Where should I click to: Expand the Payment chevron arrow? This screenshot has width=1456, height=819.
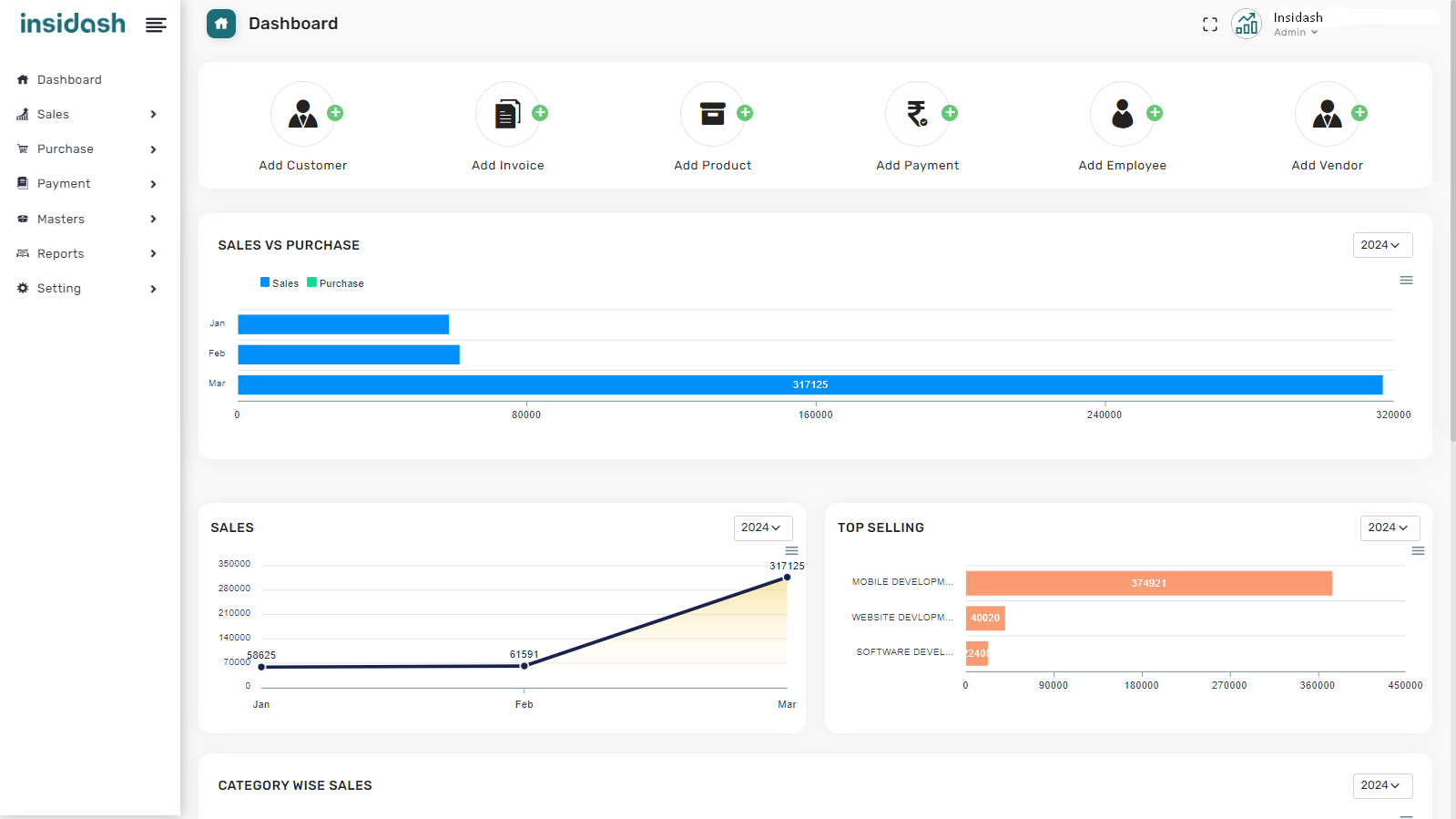coord(153,184)
